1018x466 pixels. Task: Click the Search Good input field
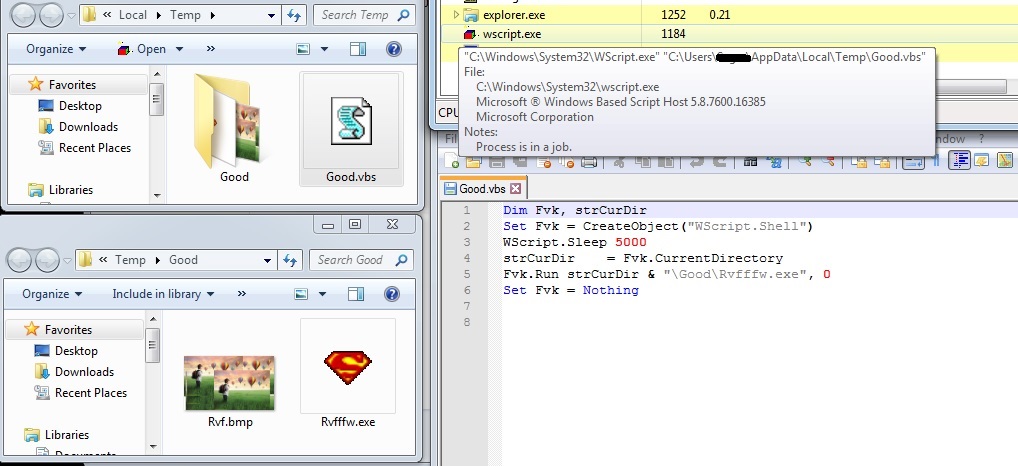tap(361, 260)
